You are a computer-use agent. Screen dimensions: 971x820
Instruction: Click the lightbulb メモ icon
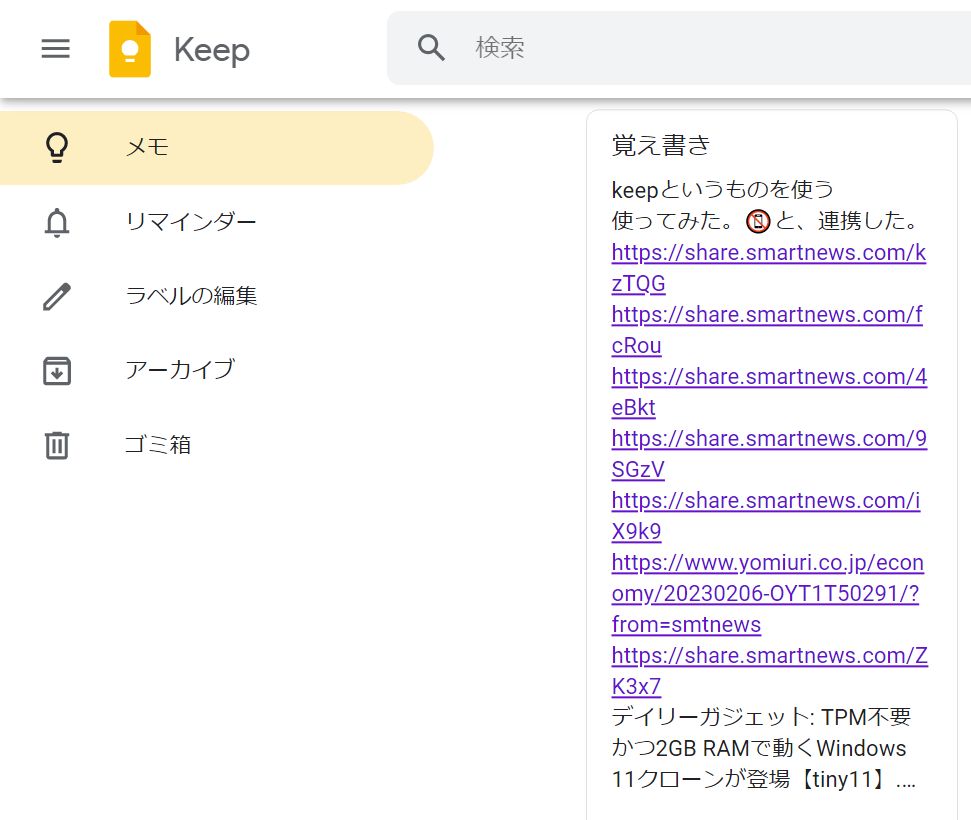tap(57, 147)
